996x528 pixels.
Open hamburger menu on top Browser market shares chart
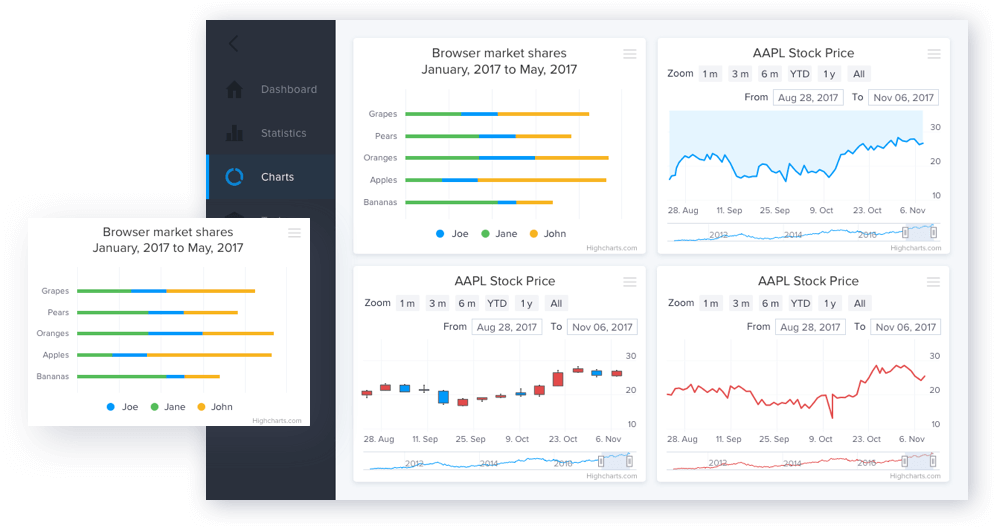click(x=629, y=54)
